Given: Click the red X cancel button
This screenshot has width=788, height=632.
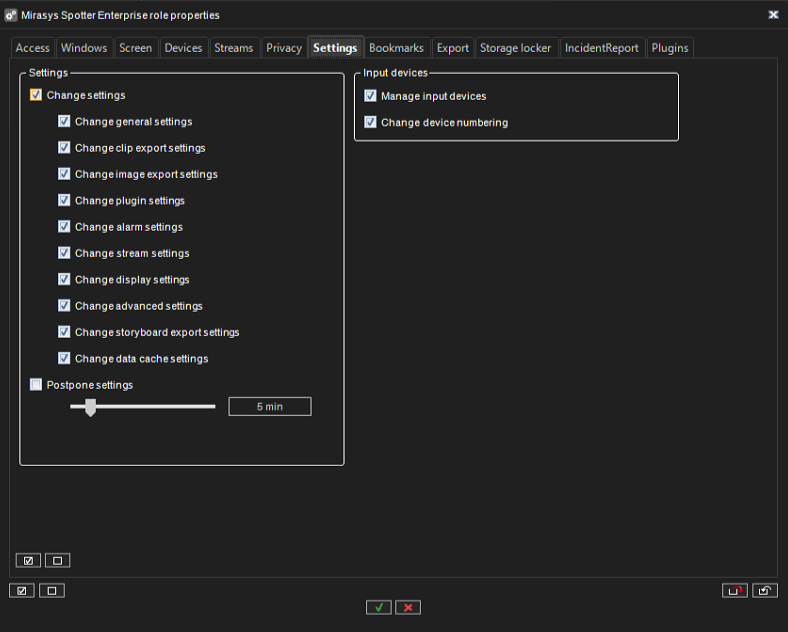Looking at the screenshot, I should [x=407, y=607].
